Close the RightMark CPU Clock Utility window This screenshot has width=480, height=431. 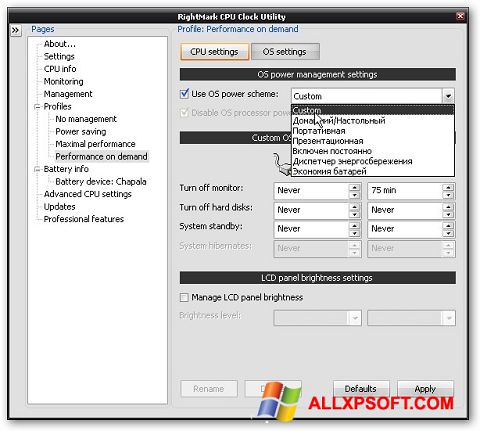(460, 16)
